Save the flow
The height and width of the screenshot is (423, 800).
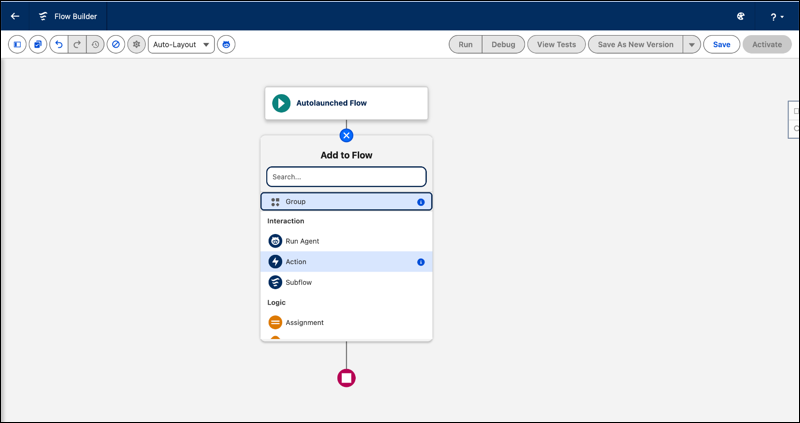[721, 44]
